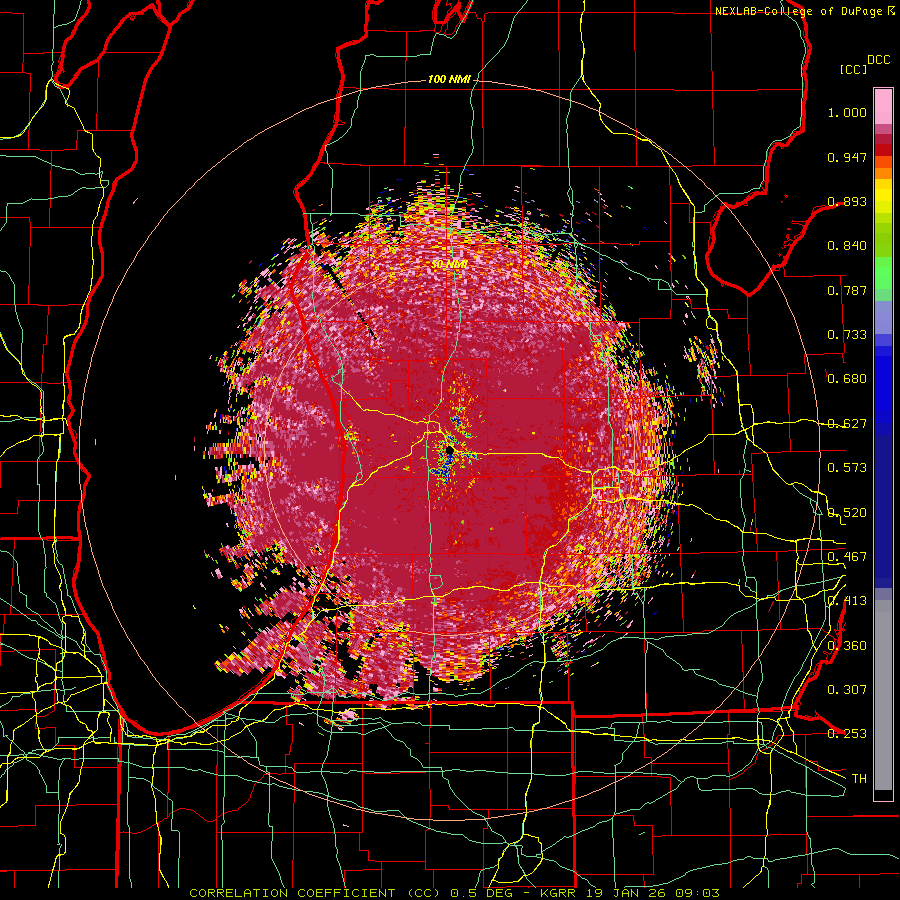Image resolution: width=900 pixels, height=900 pixels.
Task: Click the 0.573 scale value
Action: tap(847, 468)
